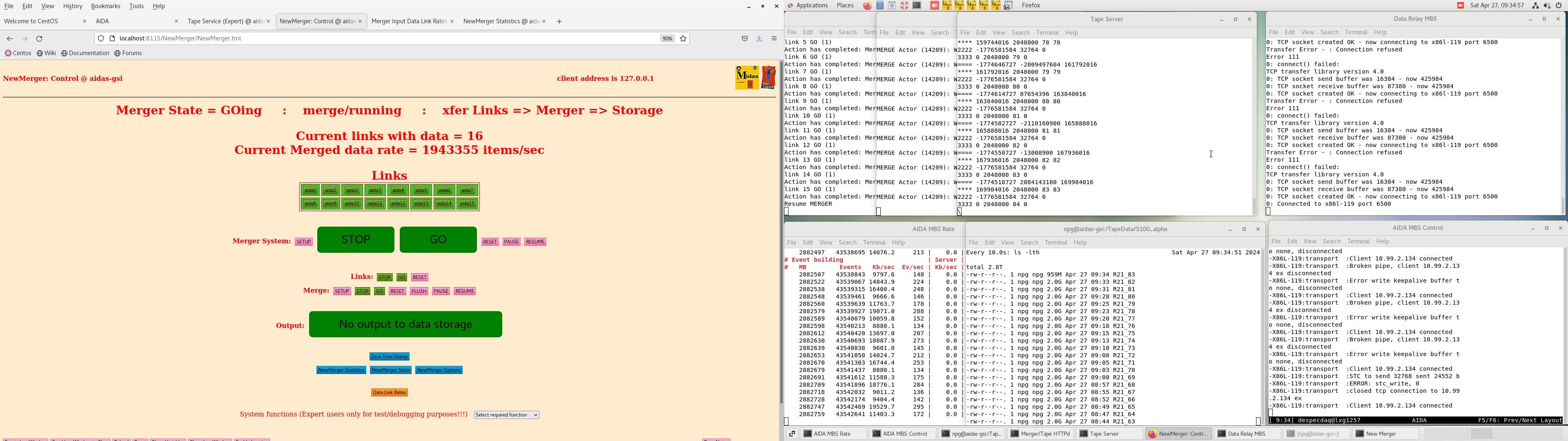The width and height of the screenshot is (1568, 441).
Task: Open terminal launcher in top panel
Action: [x=917, y=5]
